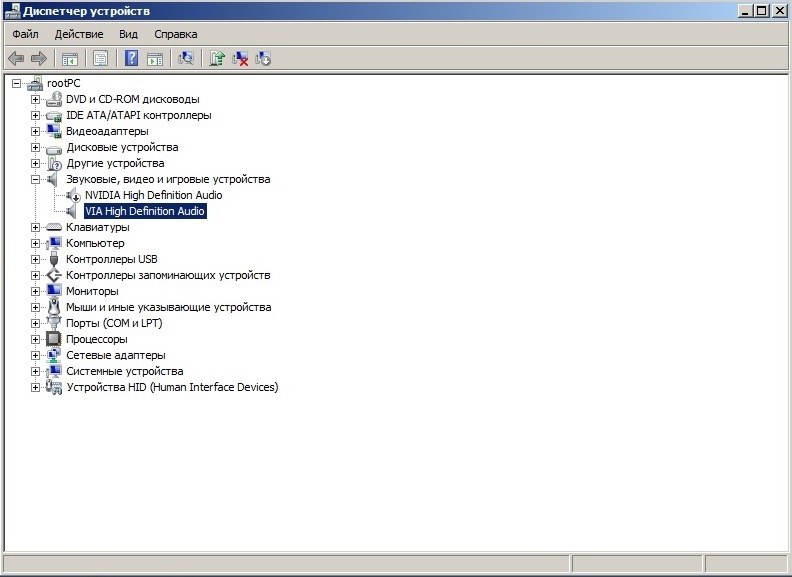Viewport: 792px width, 577px height.
Task: Expand Дисковые устройства node
Action: pyautogui.click(x=35, y=148)
